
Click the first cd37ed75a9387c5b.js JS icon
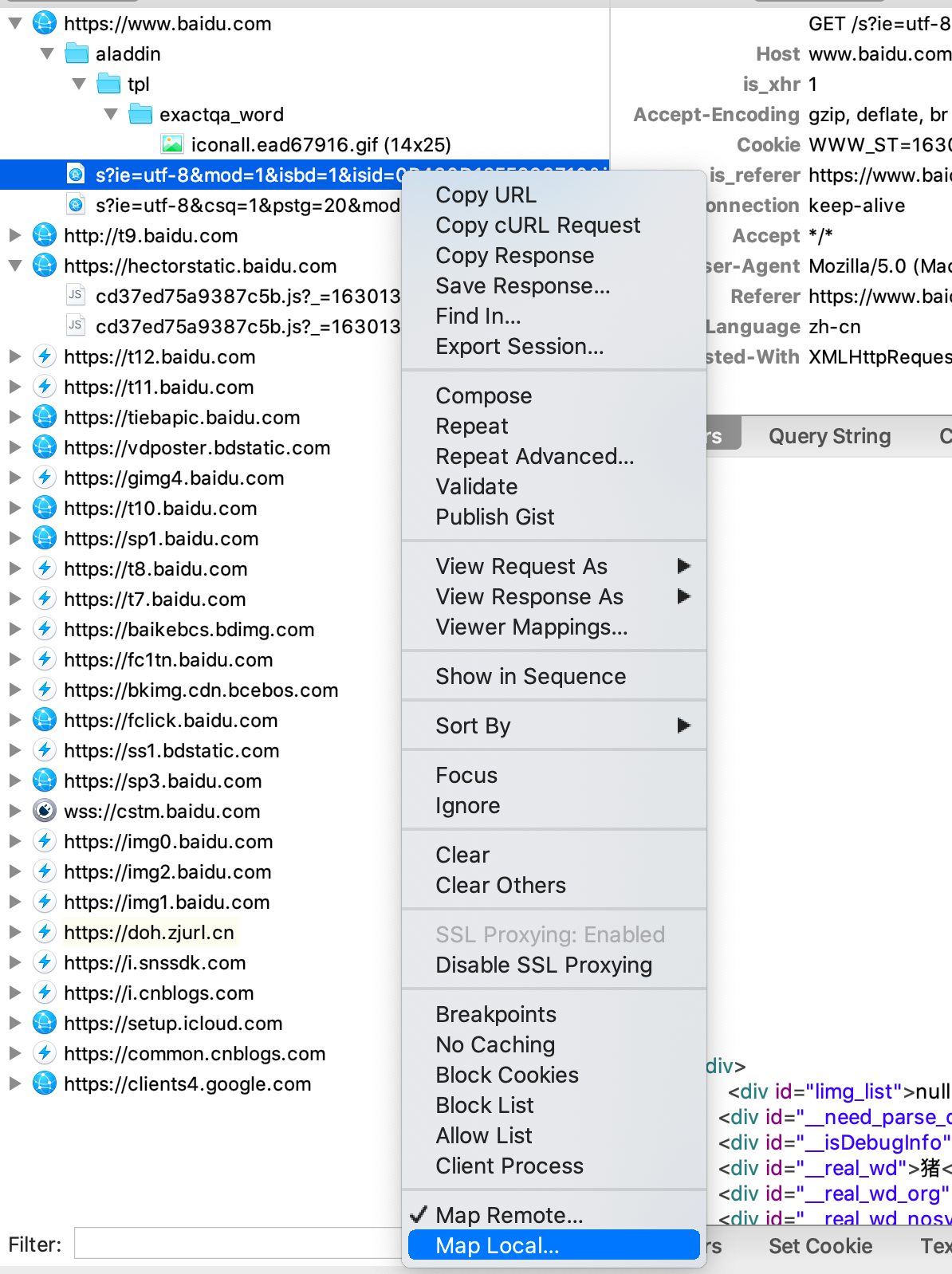tap(76, 296)
